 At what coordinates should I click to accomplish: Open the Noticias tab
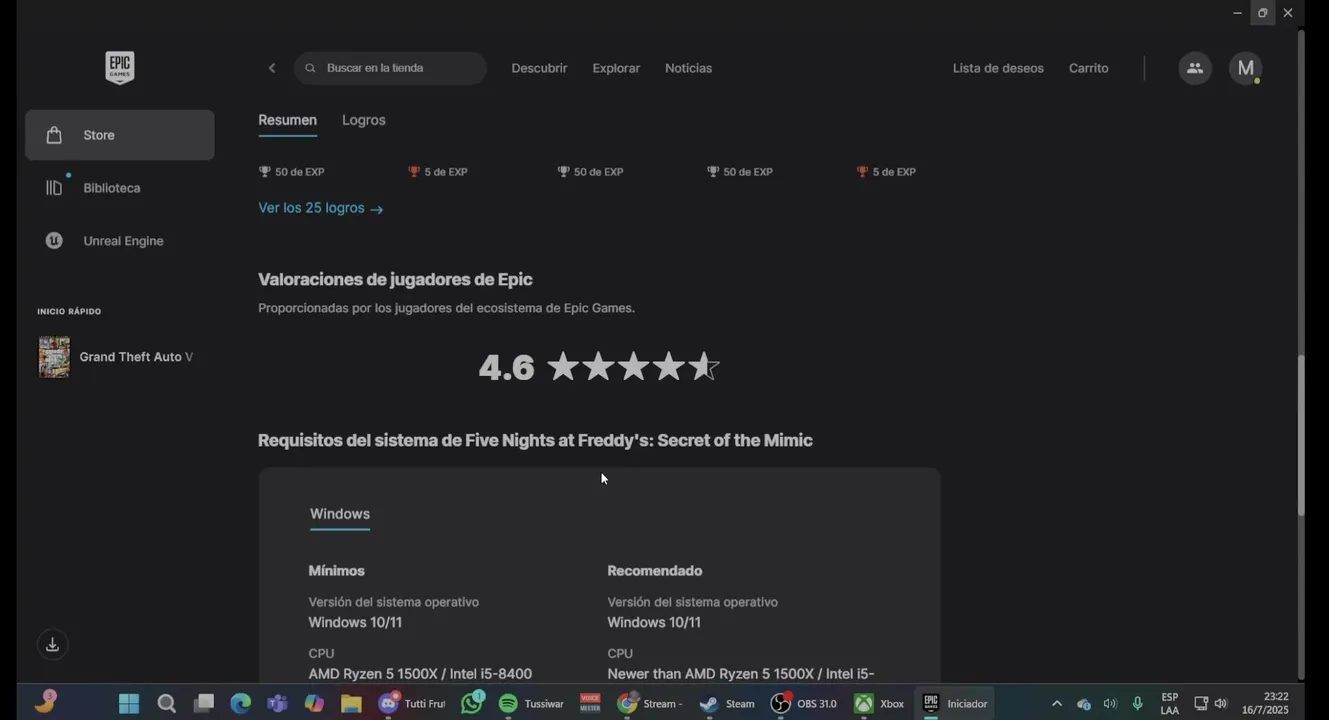pyautogui.click(x=688, y=68)
